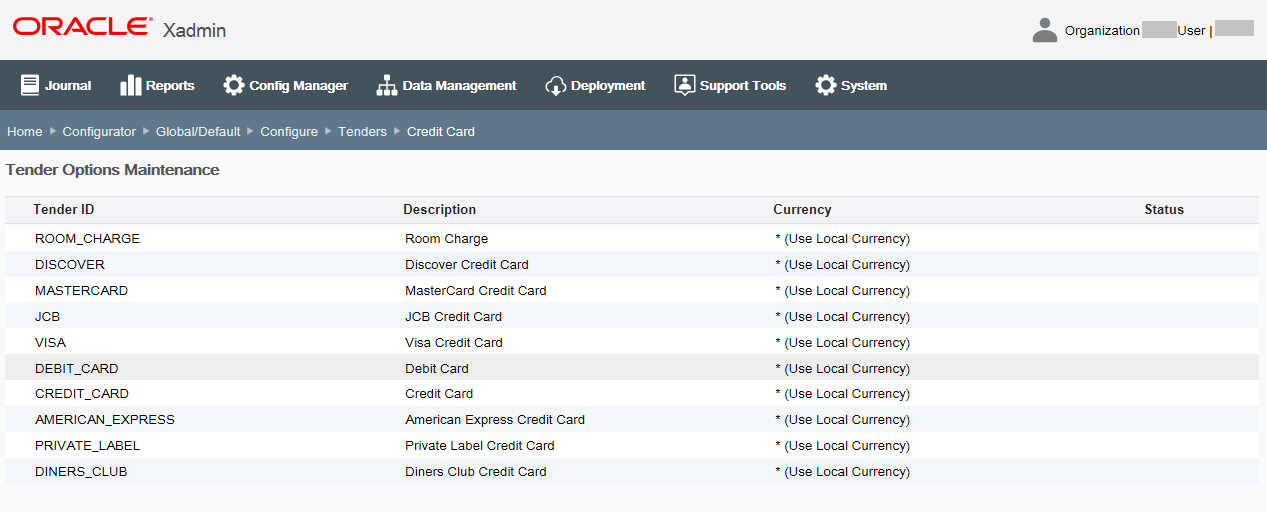Image resolution: width=1267 pixels, height=512 pixels.
Task: Click the Oracle logo
Action: [x=83, y=26]
